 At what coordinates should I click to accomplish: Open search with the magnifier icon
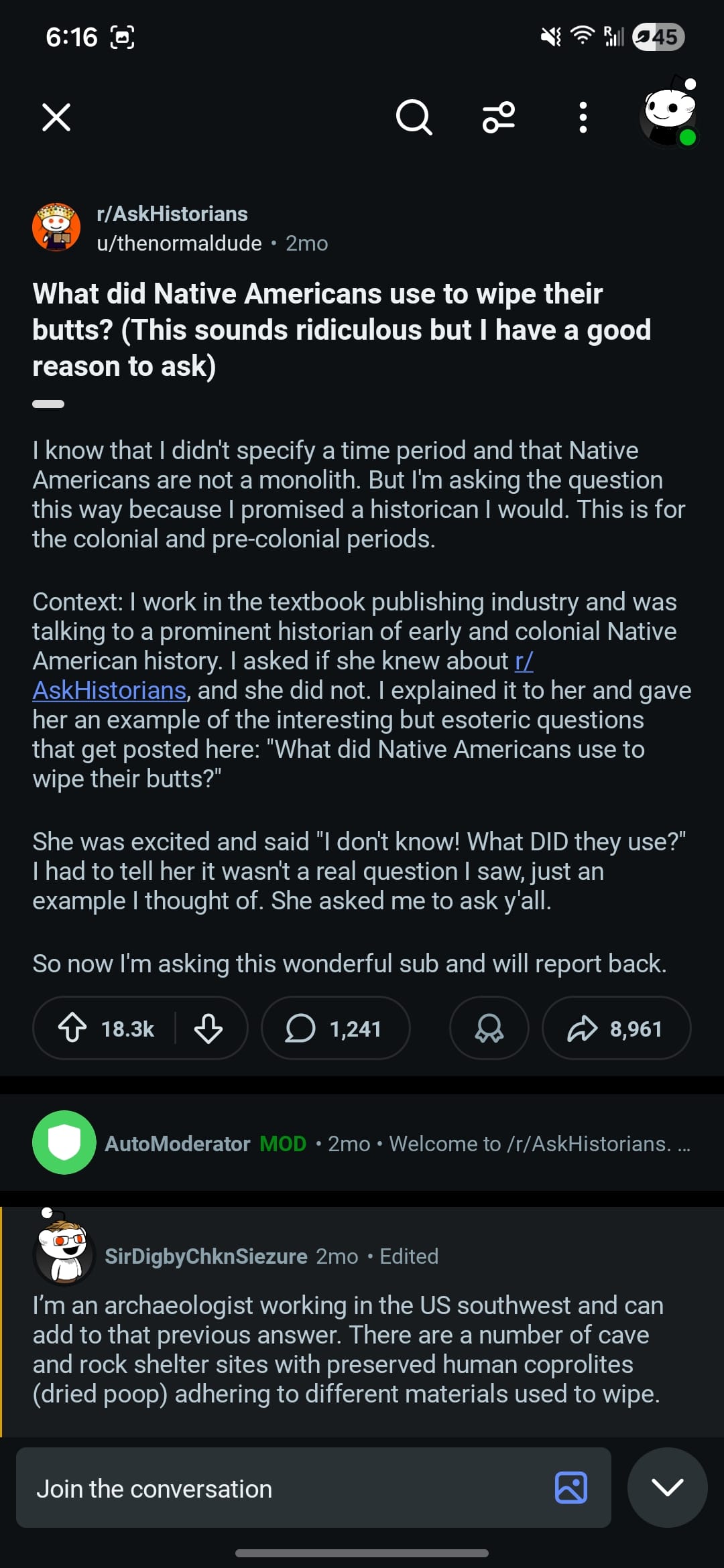pyautogui.click(x=414, y=118)
